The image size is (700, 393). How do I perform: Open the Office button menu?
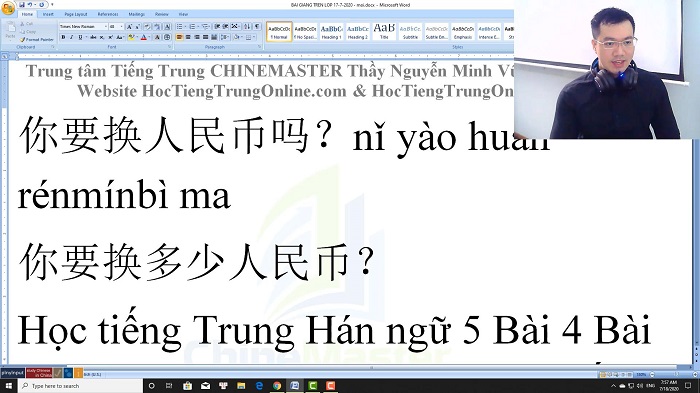[x=8, y=8]
